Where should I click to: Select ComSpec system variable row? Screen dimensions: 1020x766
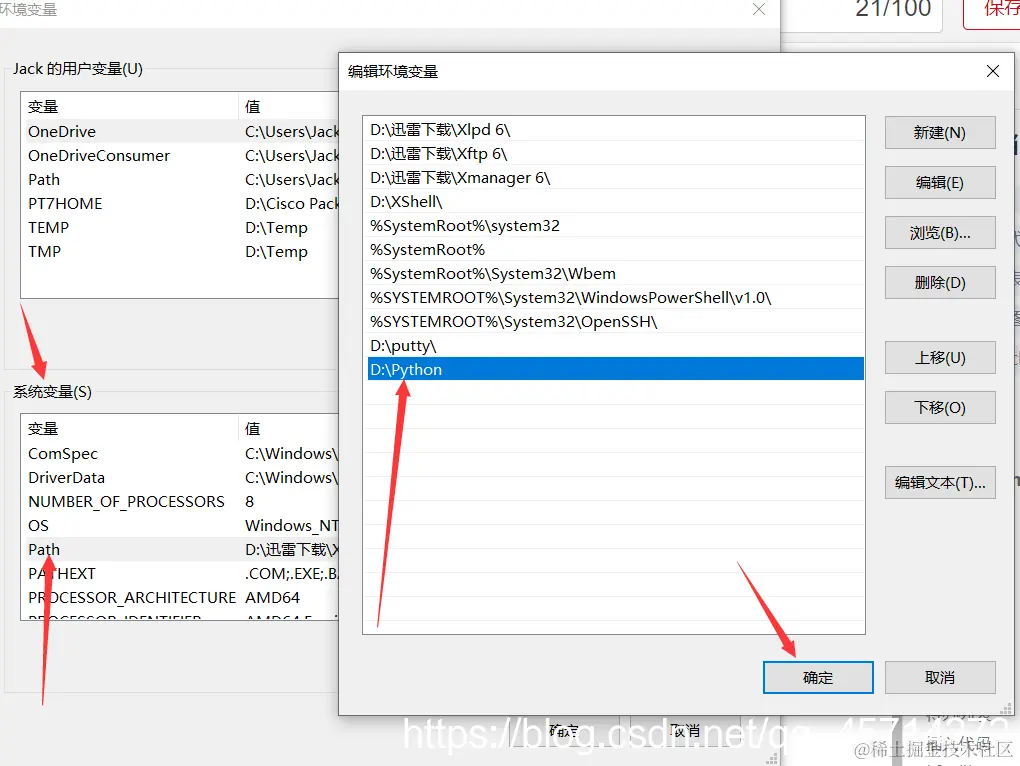(182, 454)
